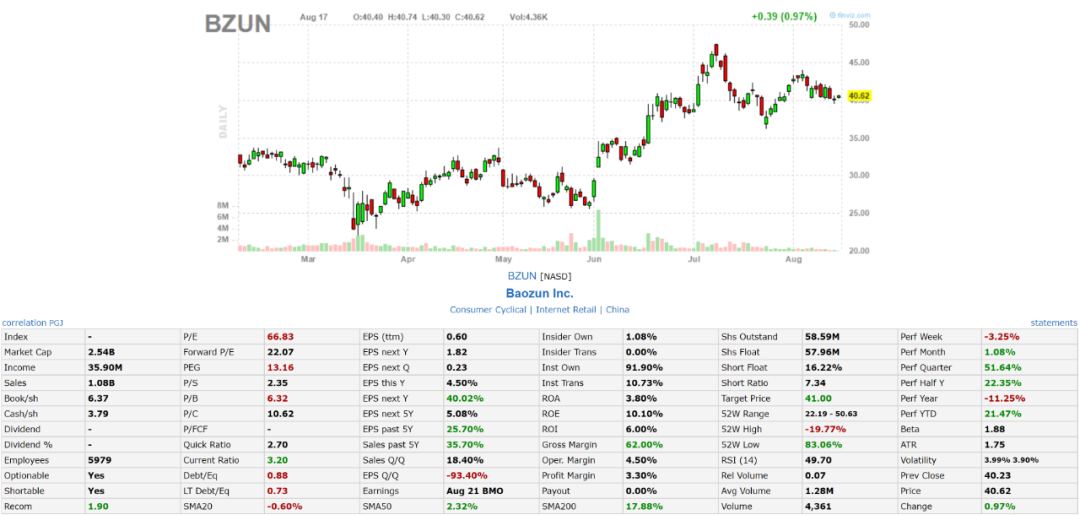Click the Book/sh value 6.37
1080x515 pixels.
pyautogui.click(x=98, y=399)
